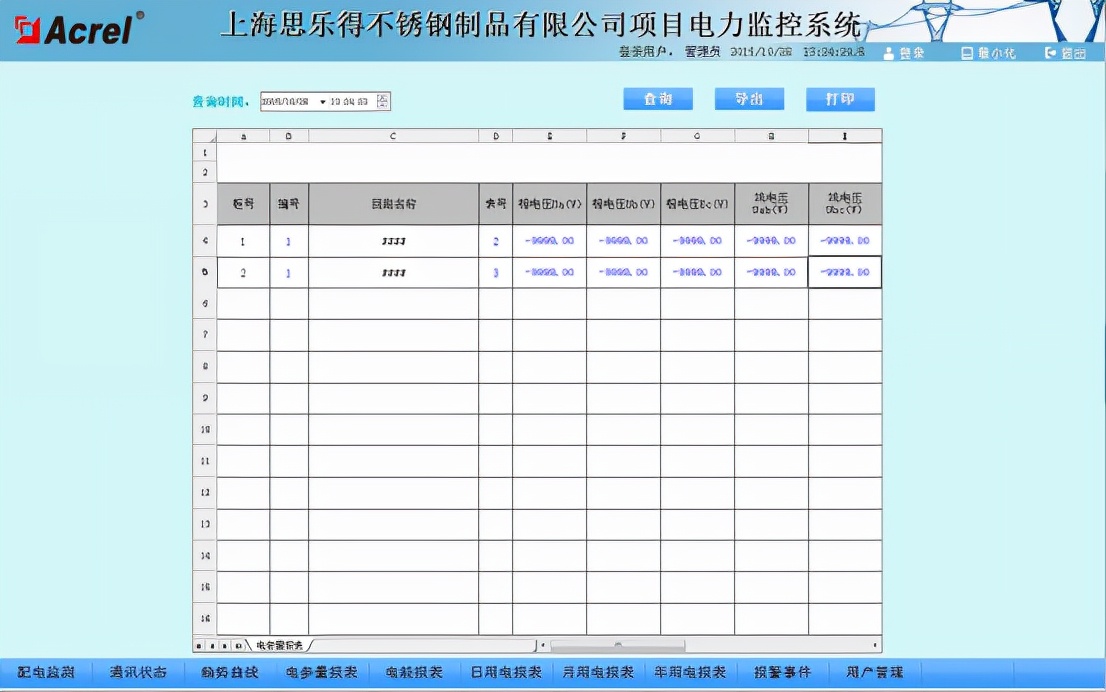Viewport: 1106px width, 692px height.
Task: Click the 相电压Uc(V) header cell
Action: click(698, 204)
